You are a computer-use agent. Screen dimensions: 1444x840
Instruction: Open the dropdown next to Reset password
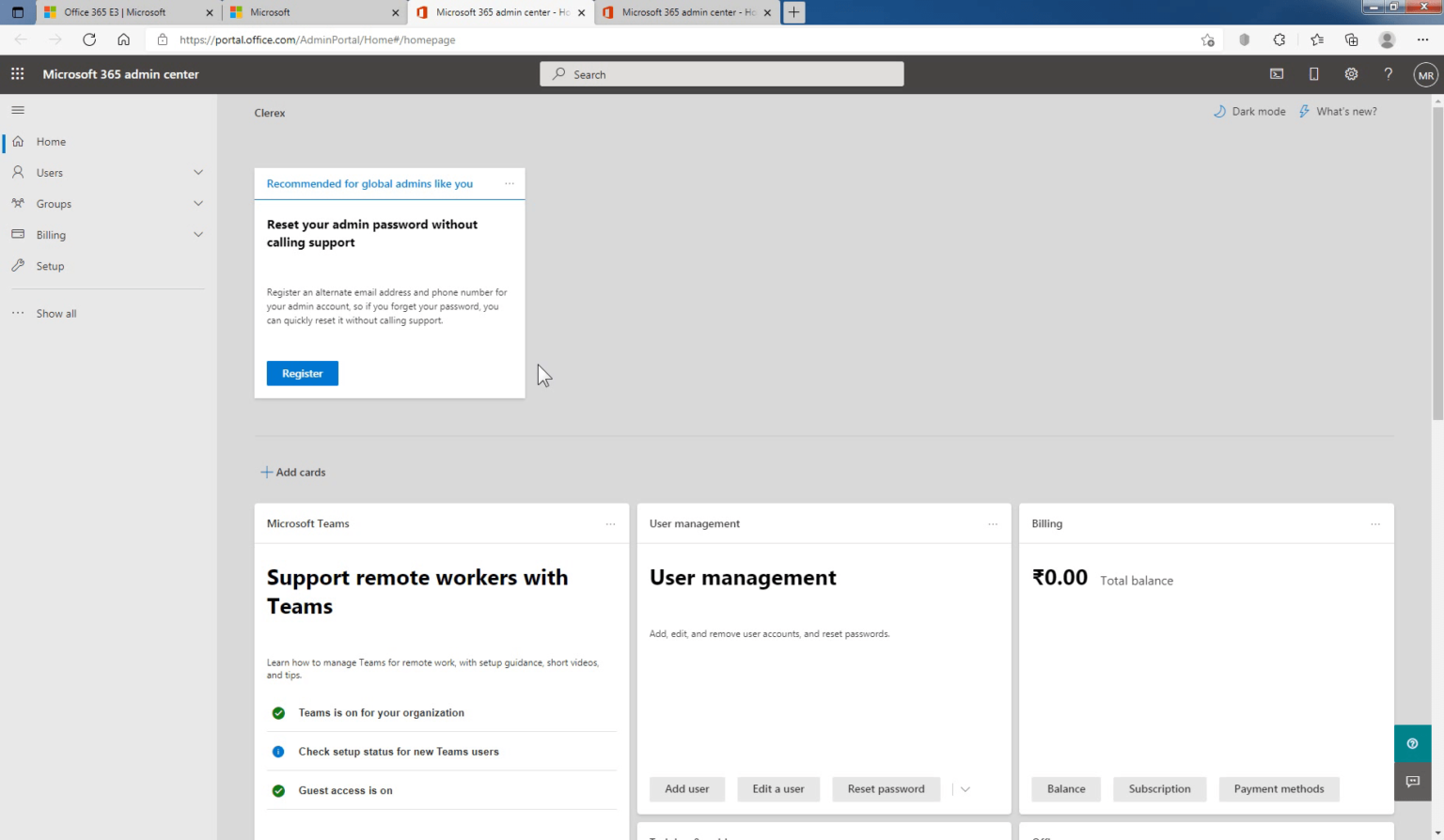(x=964, y=789)
